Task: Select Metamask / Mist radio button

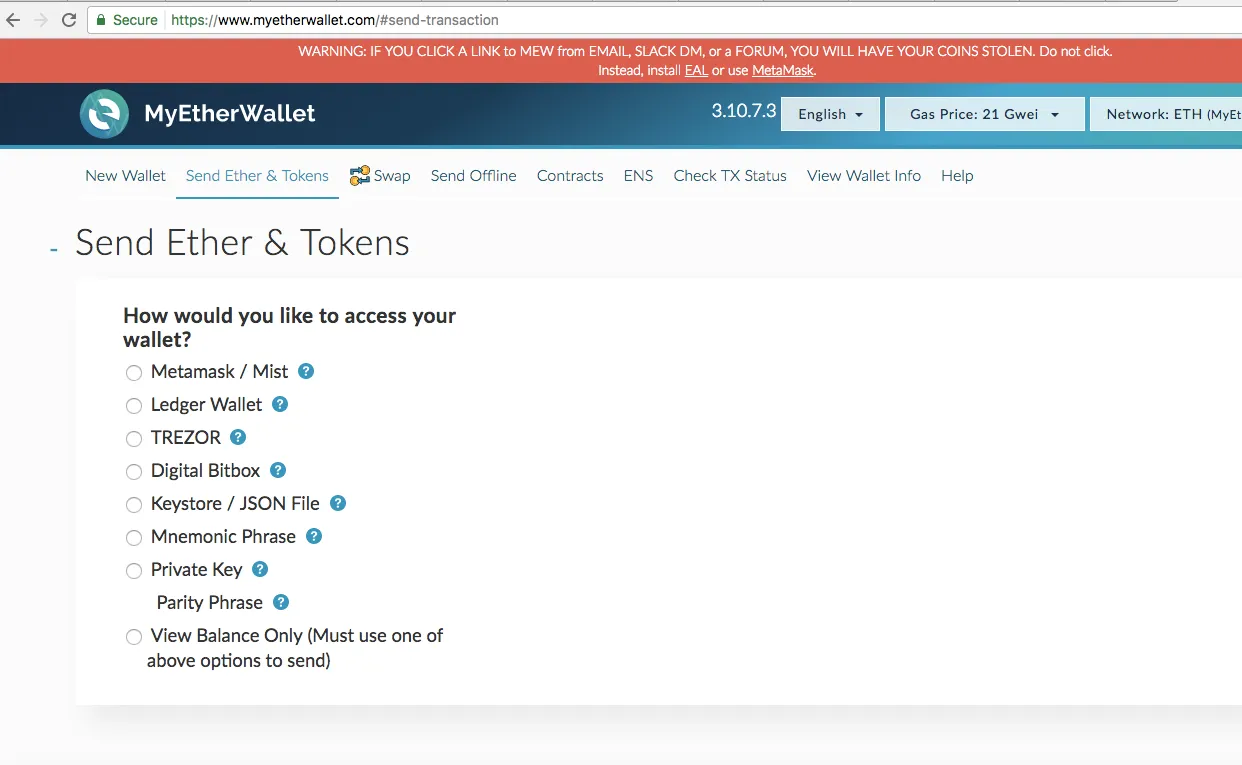Action: tap(134, 373)
